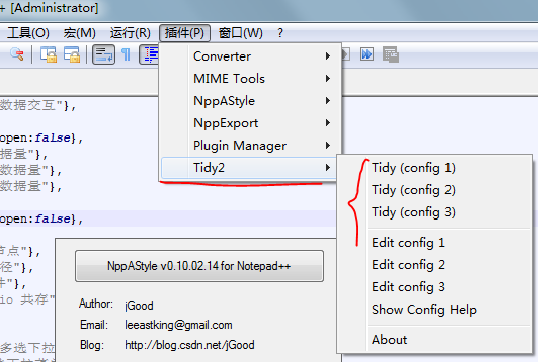Close the open 插件(P) plugins menu
The image size is (538, 362).
185,33
